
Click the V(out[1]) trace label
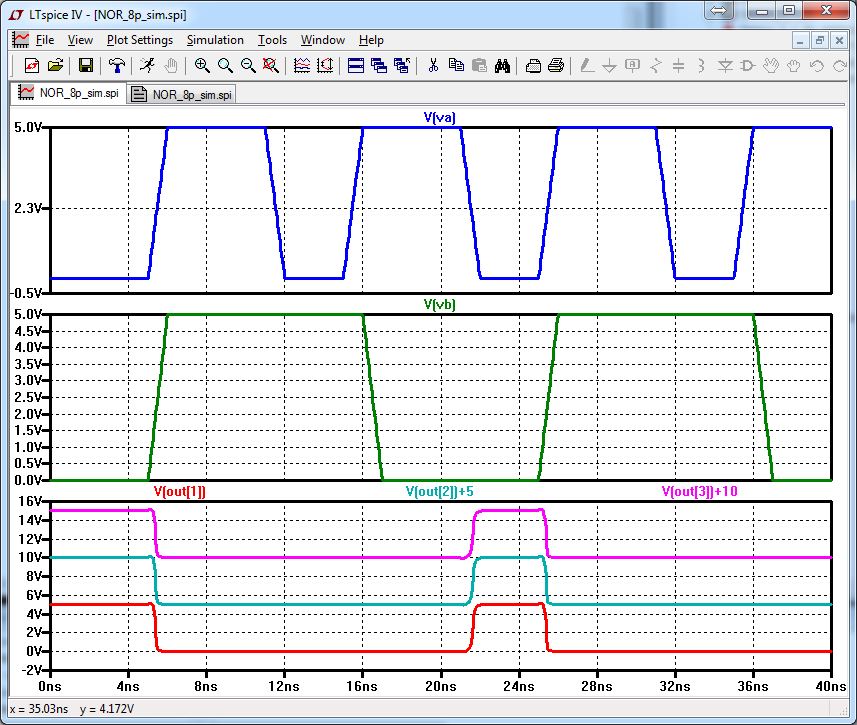pyautogui.click(x=180, y=491)
